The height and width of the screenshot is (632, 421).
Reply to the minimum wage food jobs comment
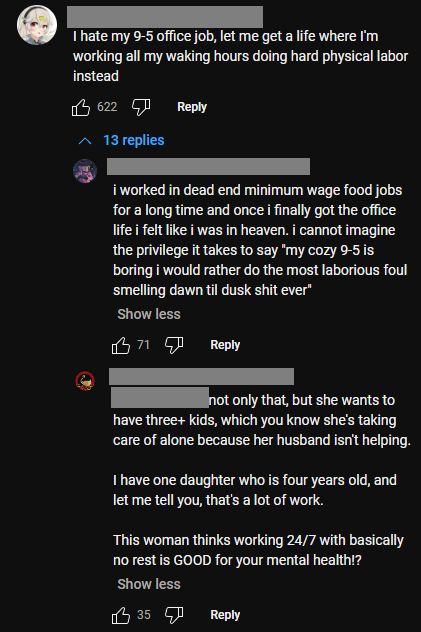[225, 345]
